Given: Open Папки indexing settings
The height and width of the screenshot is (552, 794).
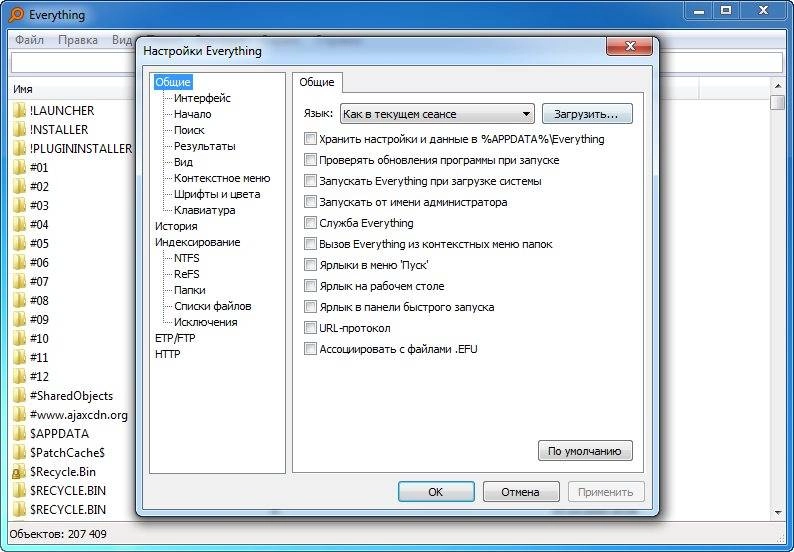Looking at the screenshot, I should coord(189,290).
